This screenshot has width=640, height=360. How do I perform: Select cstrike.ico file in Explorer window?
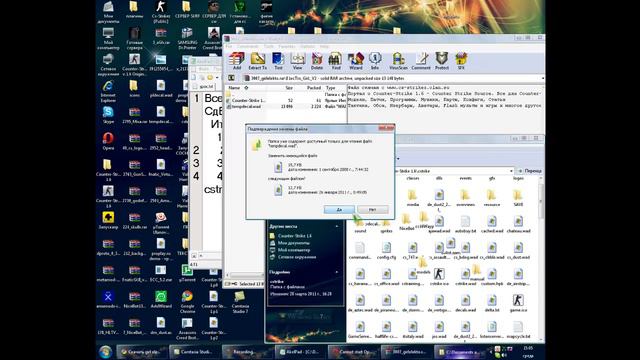(439, 276)
